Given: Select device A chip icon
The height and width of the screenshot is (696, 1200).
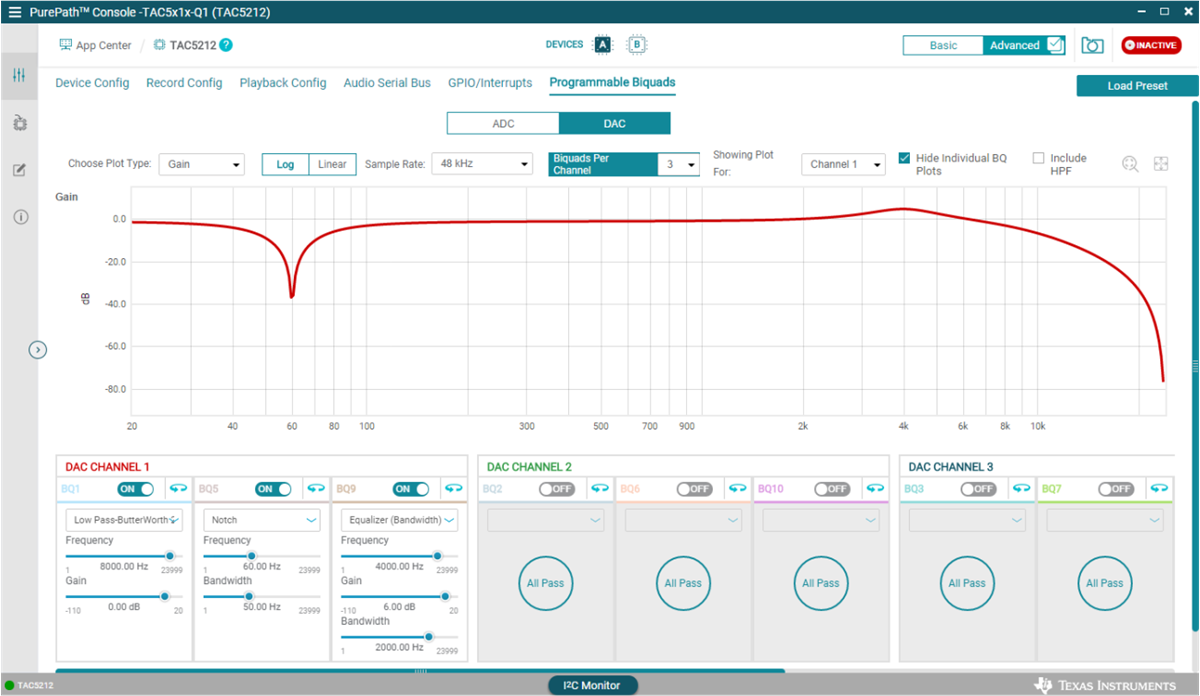Looking at the screenshot, I should pyautogui.click(x=602, y=45).
